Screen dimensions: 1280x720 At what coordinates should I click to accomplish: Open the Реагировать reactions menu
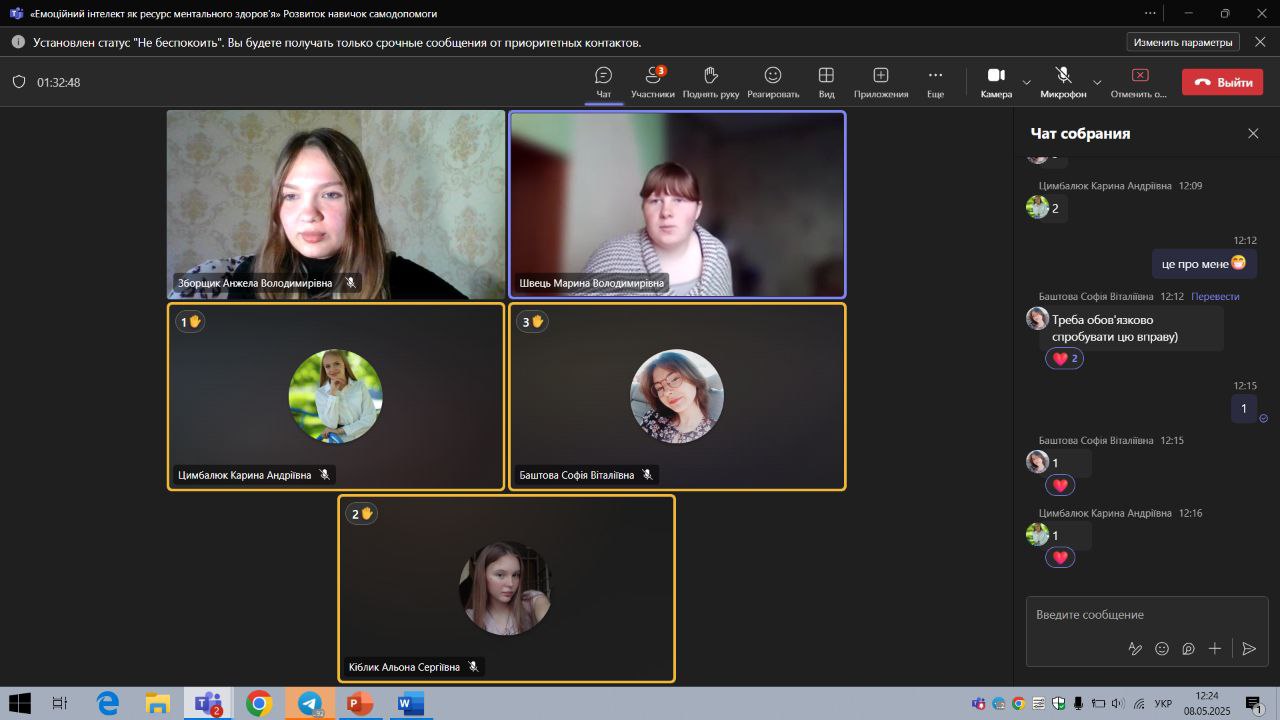pyautogui.click(x=772, y=82)
